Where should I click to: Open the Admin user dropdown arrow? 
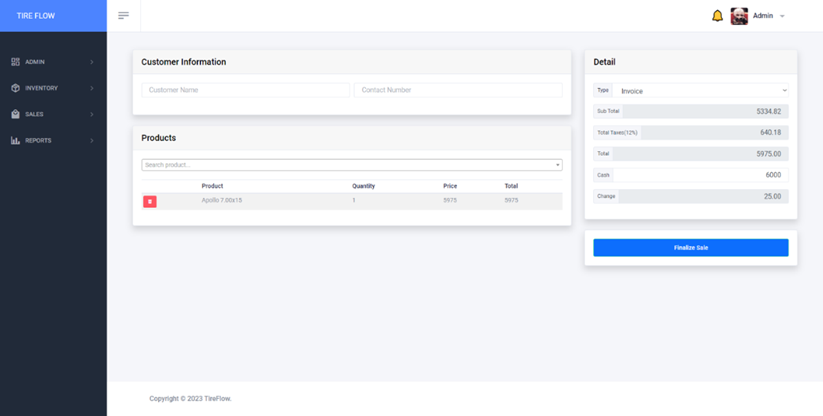tap(782, 16)
